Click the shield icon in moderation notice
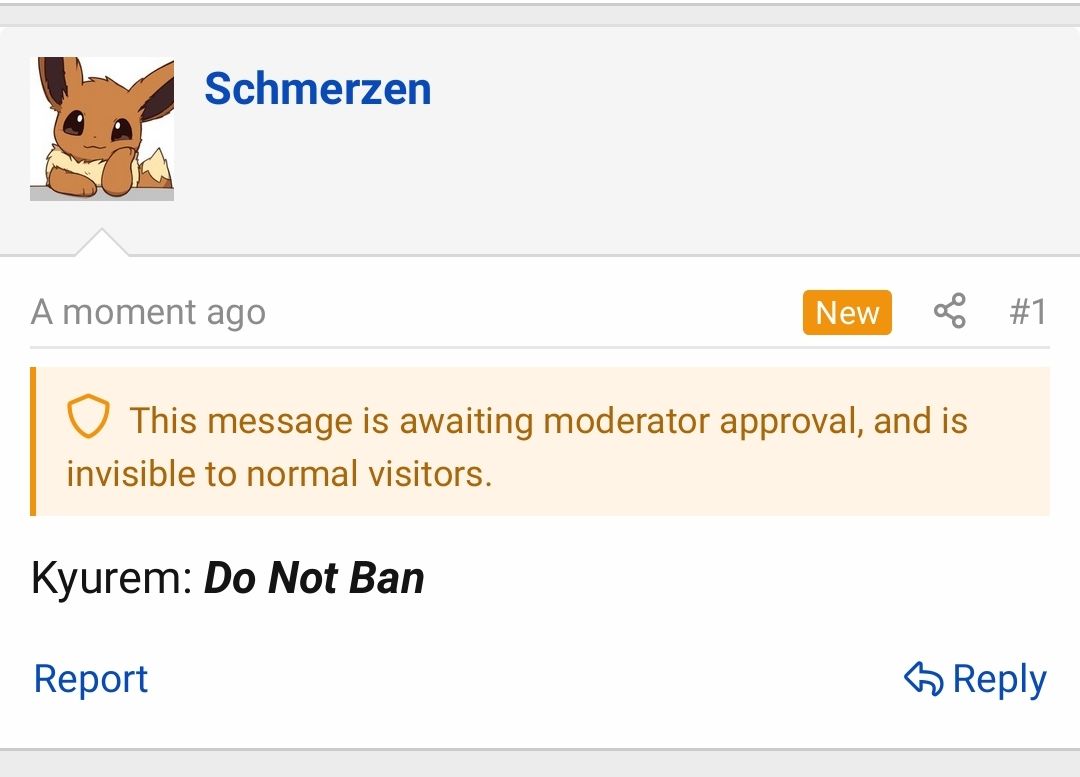Screen dimensions: 1080x777 [x=88, y=419]
